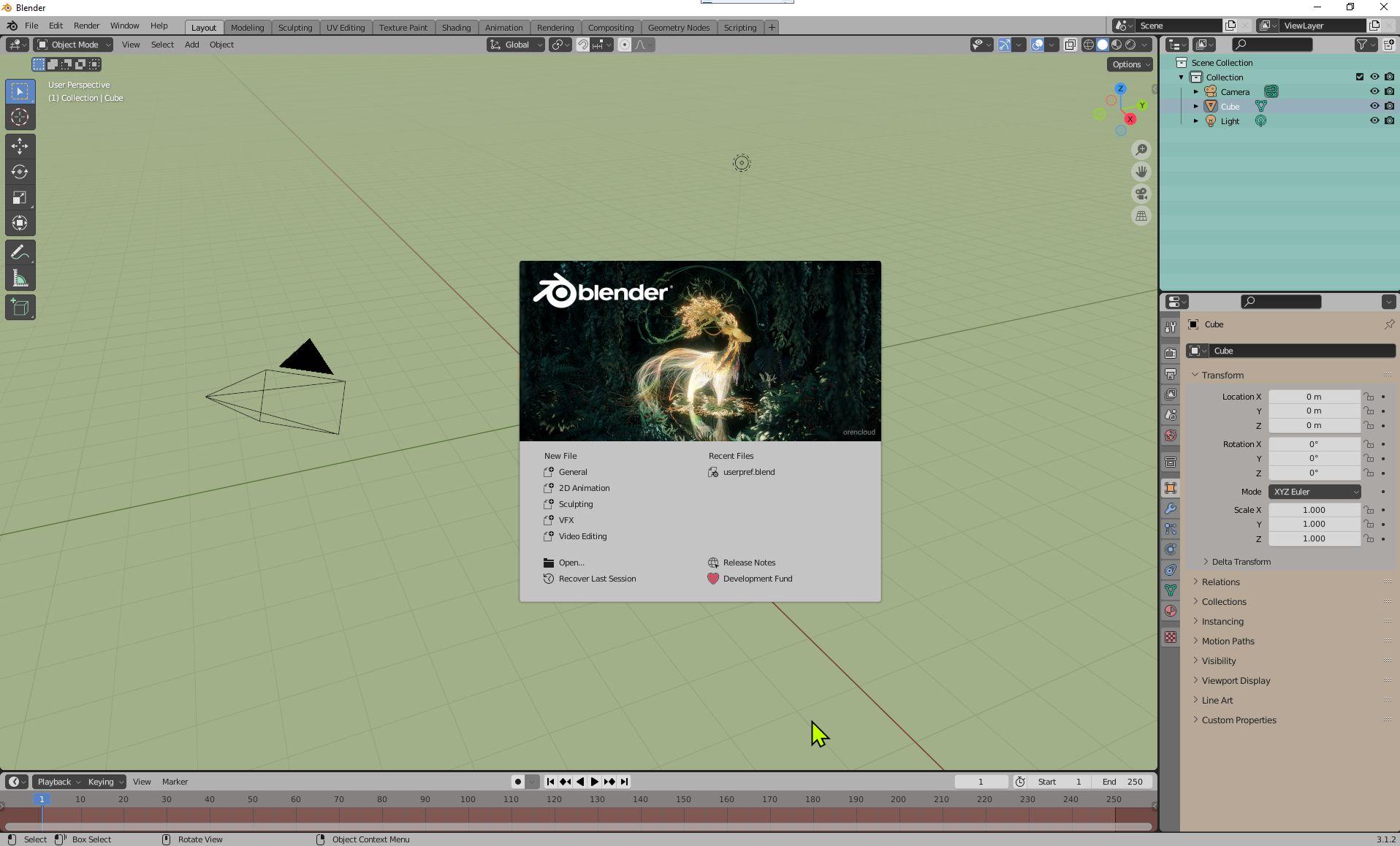Open the Object Data properties tab
Screen dimensions: 1400x846
click(x=1171, y=590)
